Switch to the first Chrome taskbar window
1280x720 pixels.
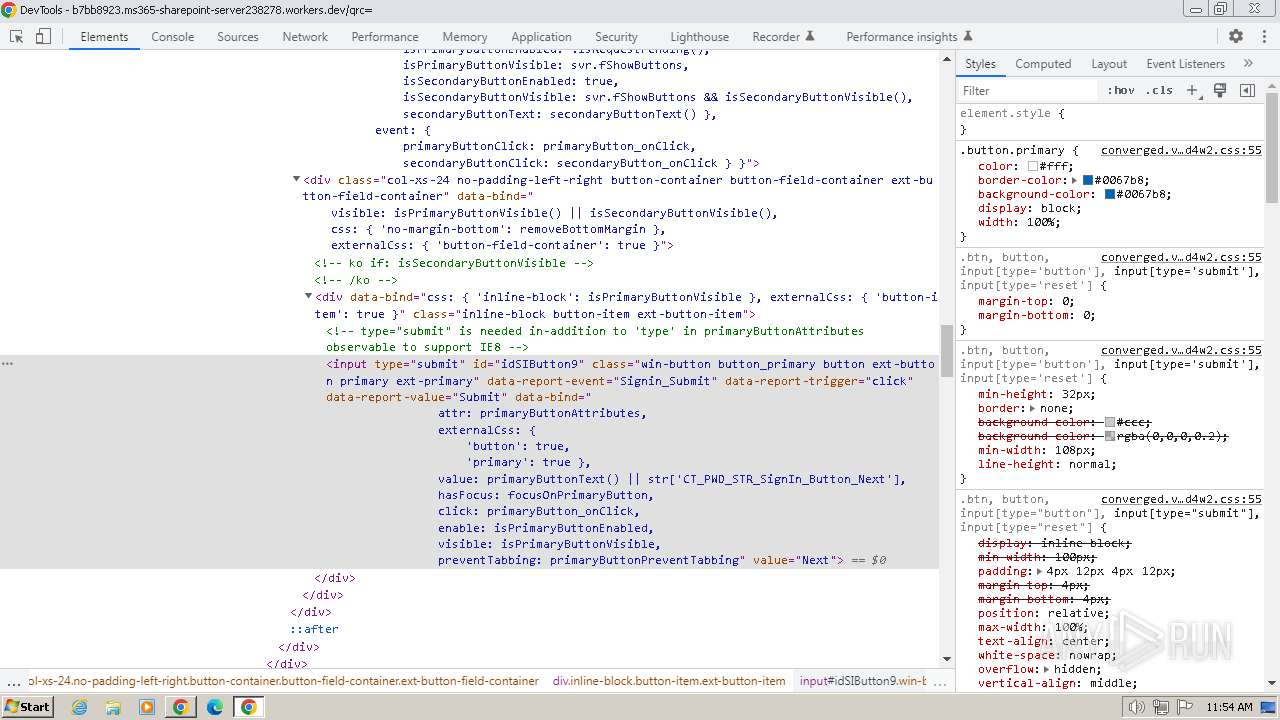[x=180, y=707]
